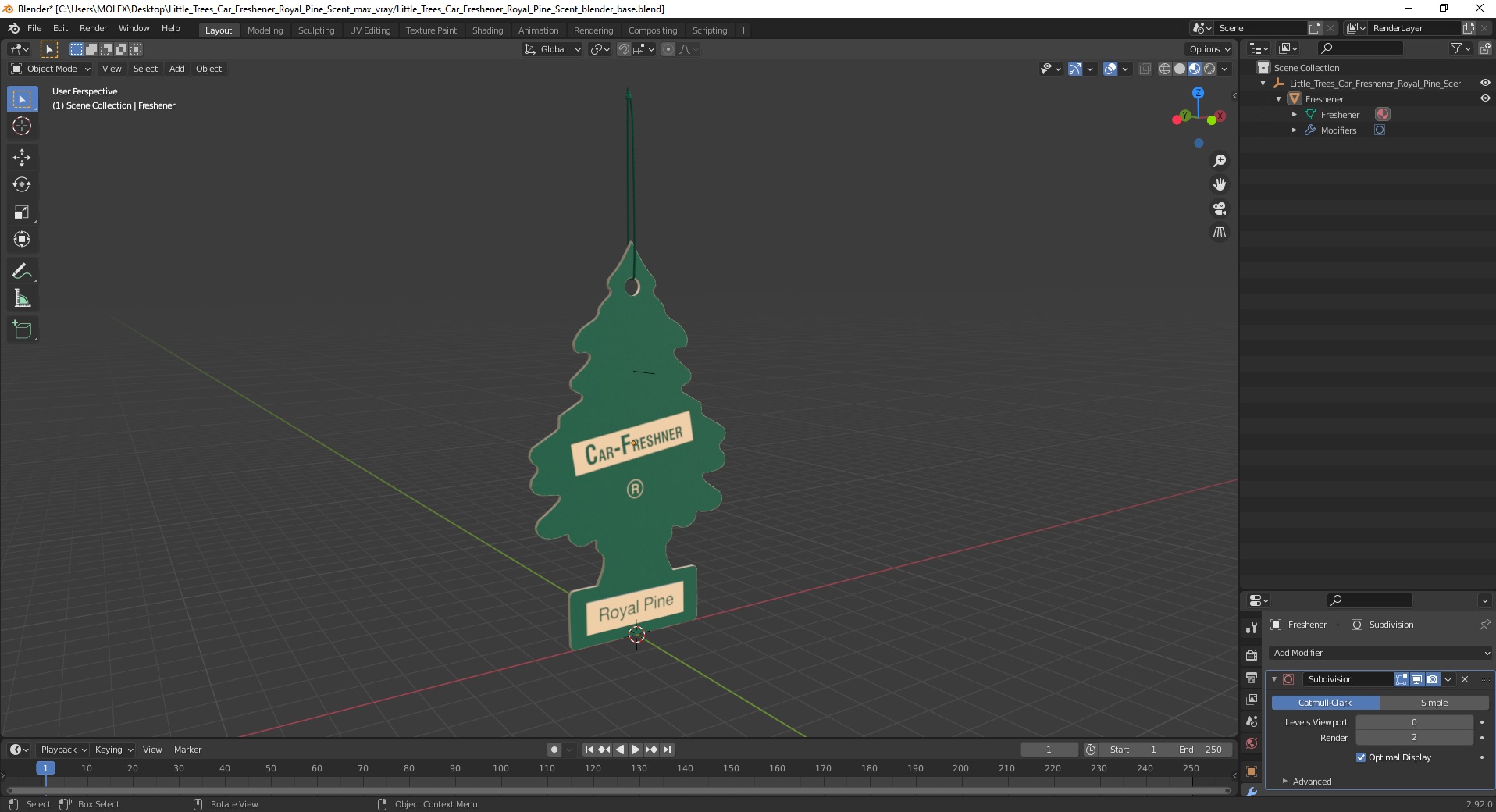
Task: Click the current frame number field
Action: [x=1049, y=750]
